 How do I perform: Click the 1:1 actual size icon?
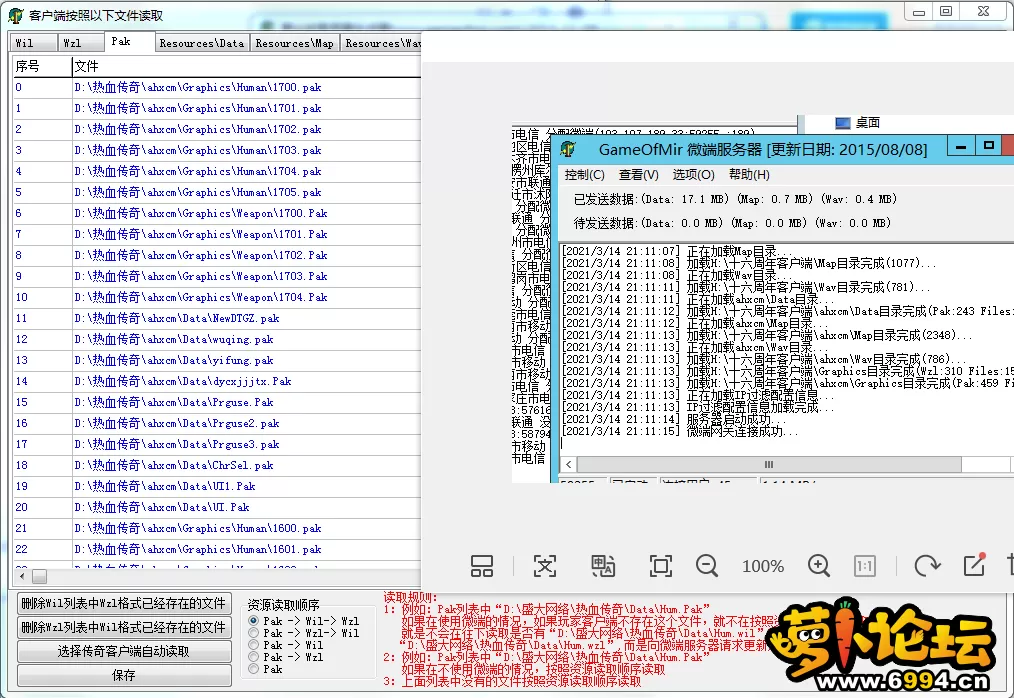(865, 567)
